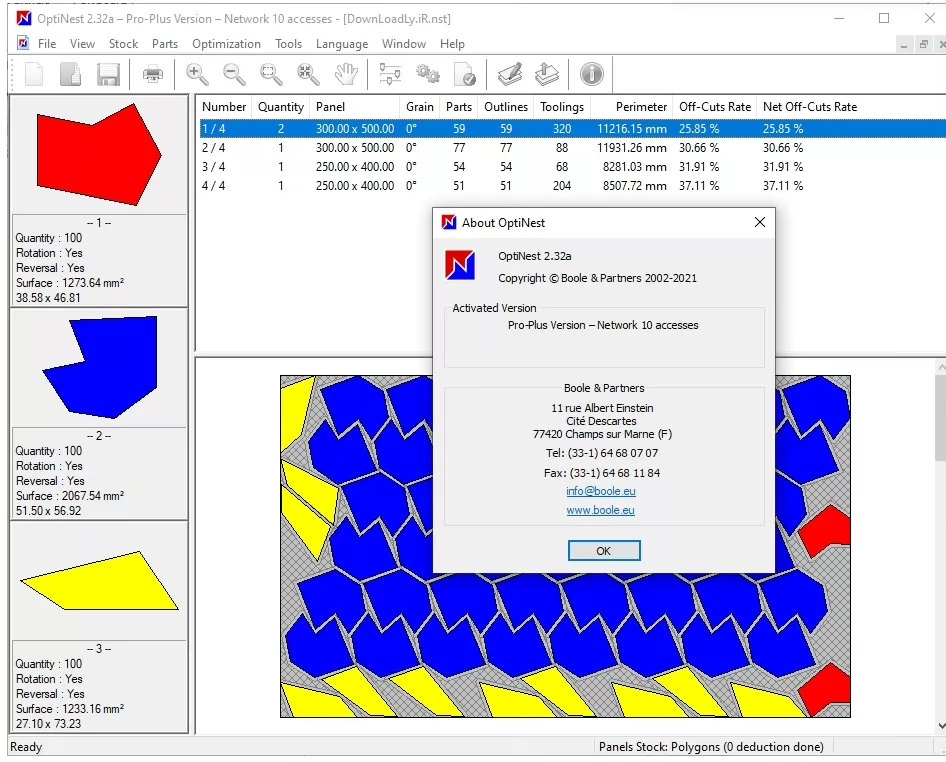946x762 pixels.
Task: Click the Zoom Out magnifier icon
Action: (234, 74)
